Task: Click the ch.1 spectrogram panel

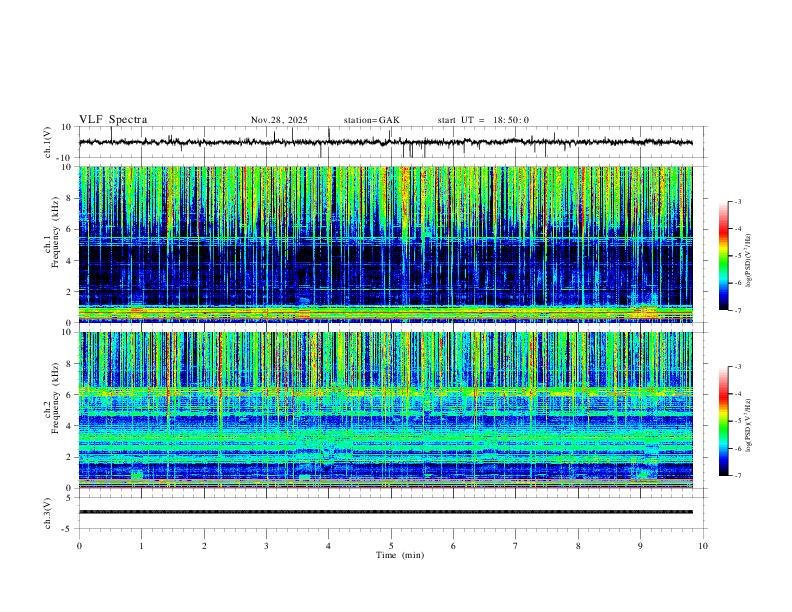Action: pyautogui.click(x=386, y=244)
